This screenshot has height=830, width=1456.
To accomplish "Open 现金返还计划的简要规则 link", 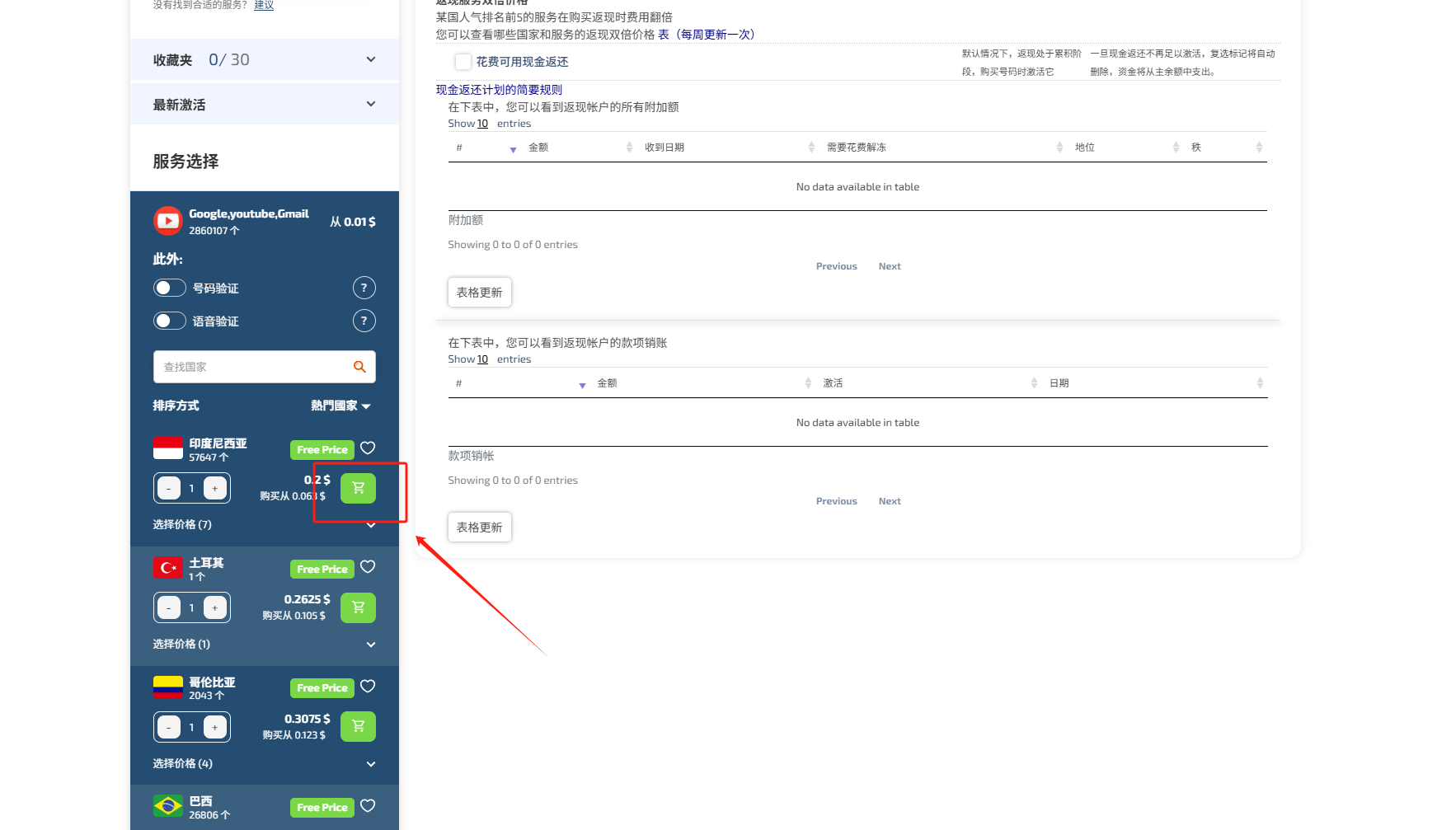I will (499, 90).
